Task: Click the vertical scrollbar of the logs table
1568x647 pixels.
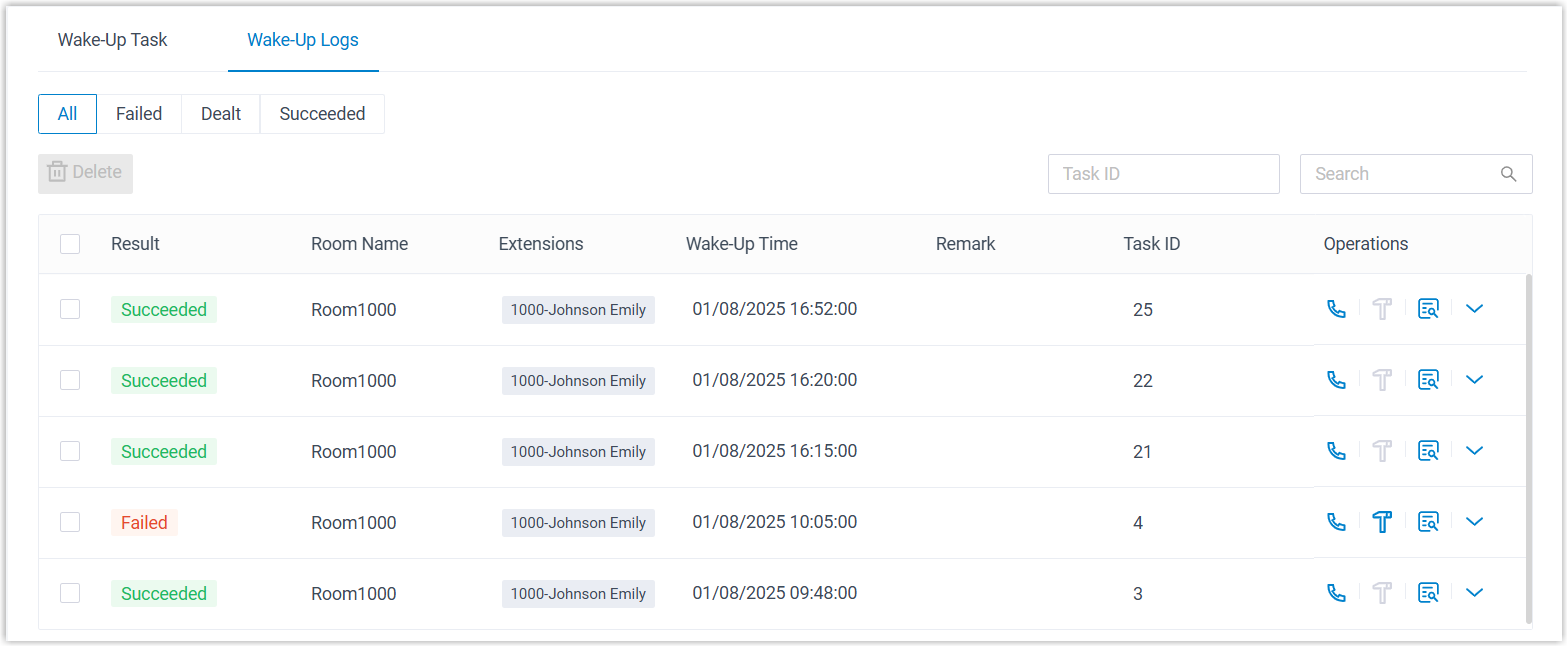Action: [x=1527, y=450]
